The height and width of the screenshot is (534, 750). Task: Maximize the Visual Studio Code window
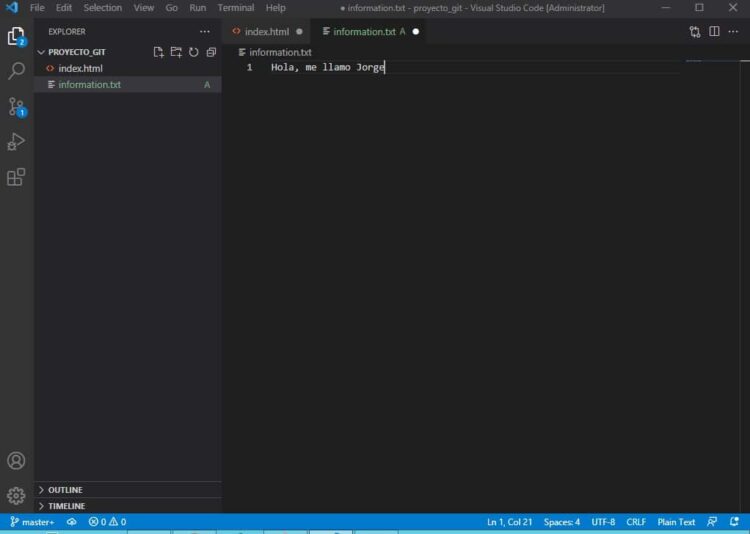(699, 8)
